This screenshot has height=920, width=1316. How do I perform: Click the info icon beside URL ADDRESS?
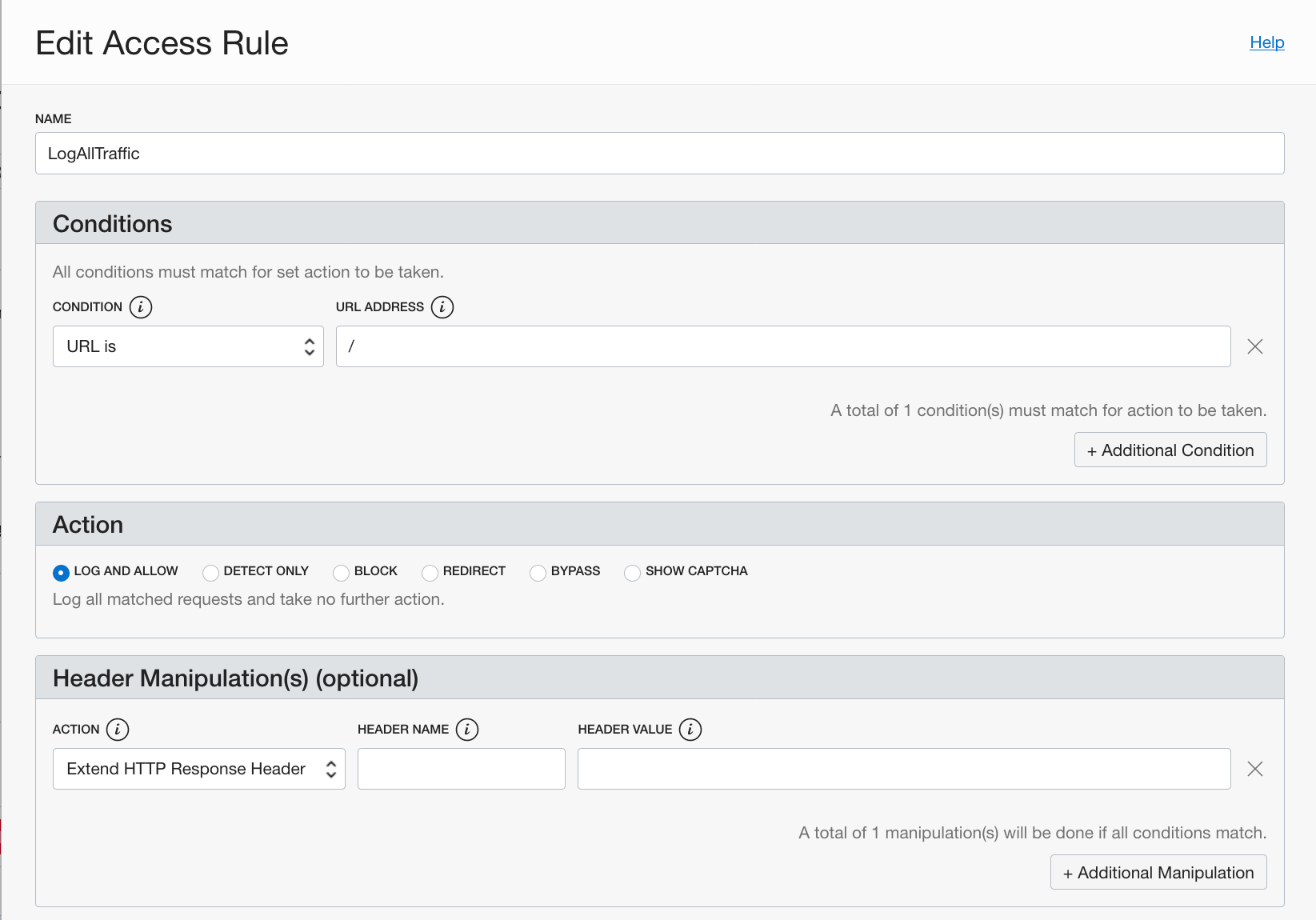[442, 307]
